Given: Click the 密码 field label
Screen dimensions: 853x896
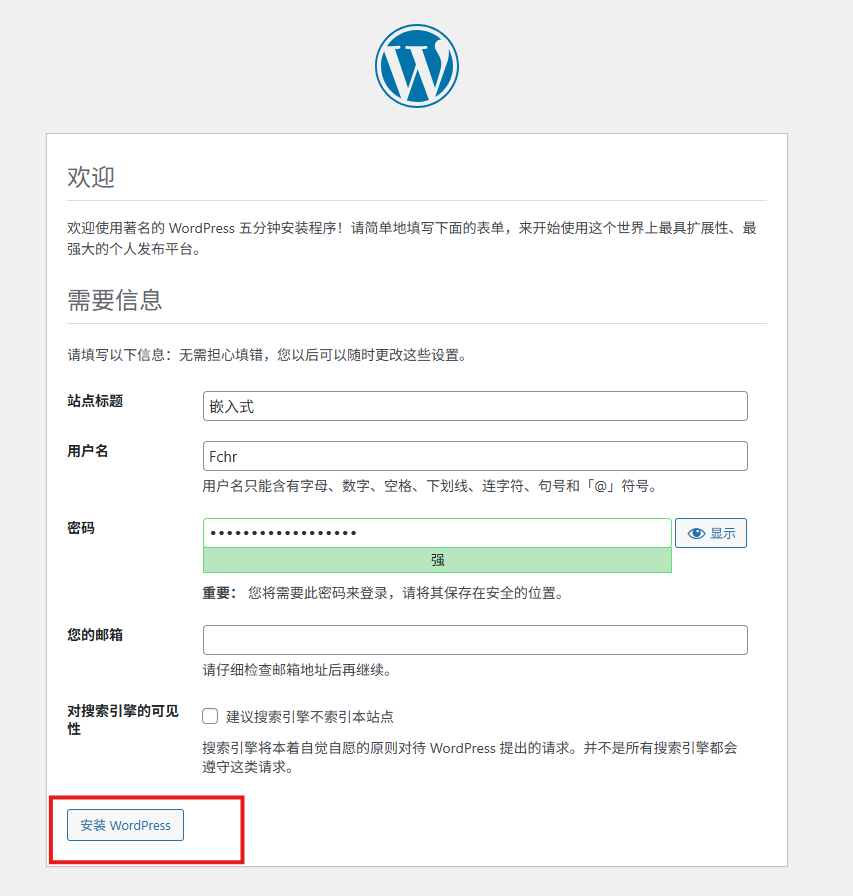Looking at the screenshot, I should pos(81,528).
